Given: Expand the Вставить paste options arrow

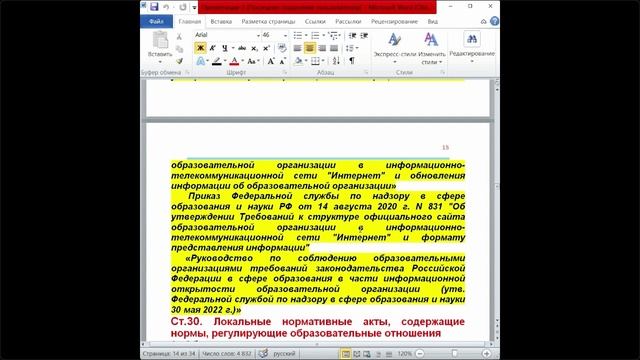Looking at the screenshot, I should click(x=160, y=62).
